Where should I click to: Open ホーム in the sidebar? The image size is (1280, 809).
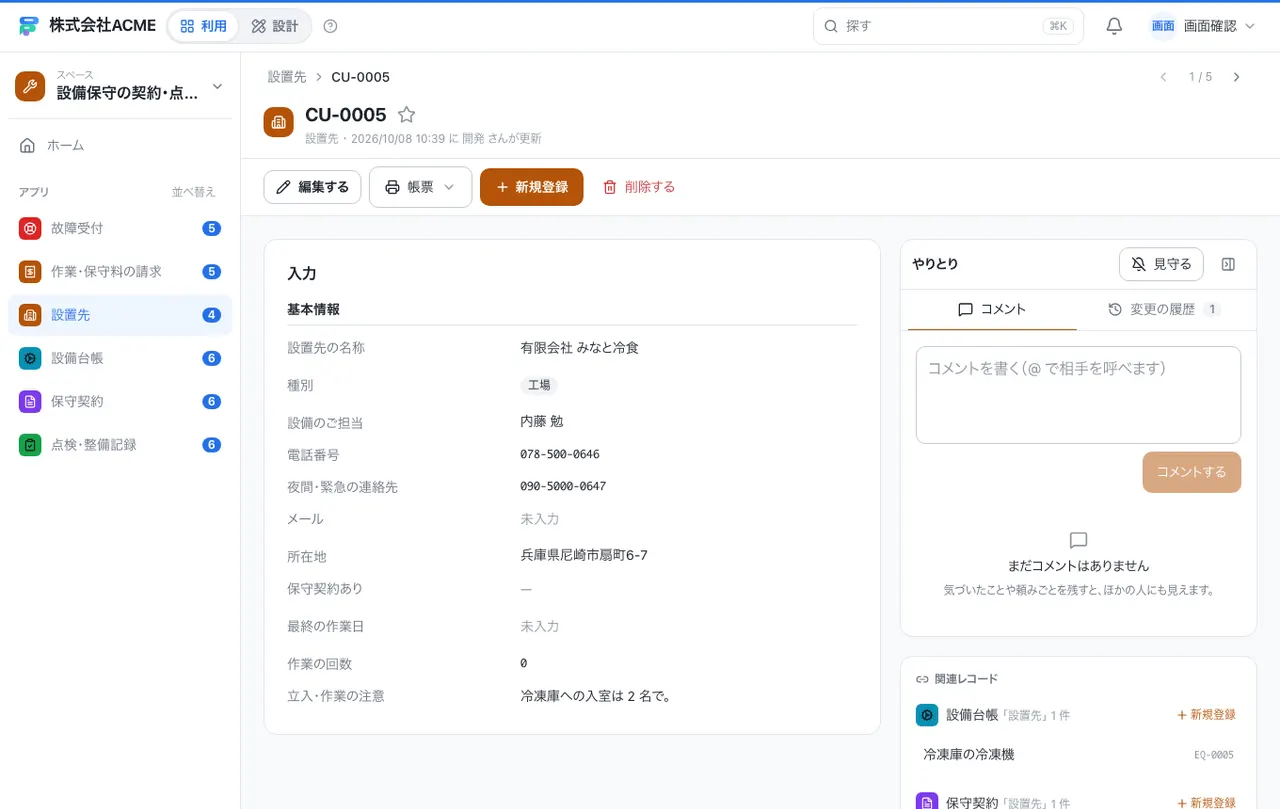pyautogui.click(x=120, y=146)
